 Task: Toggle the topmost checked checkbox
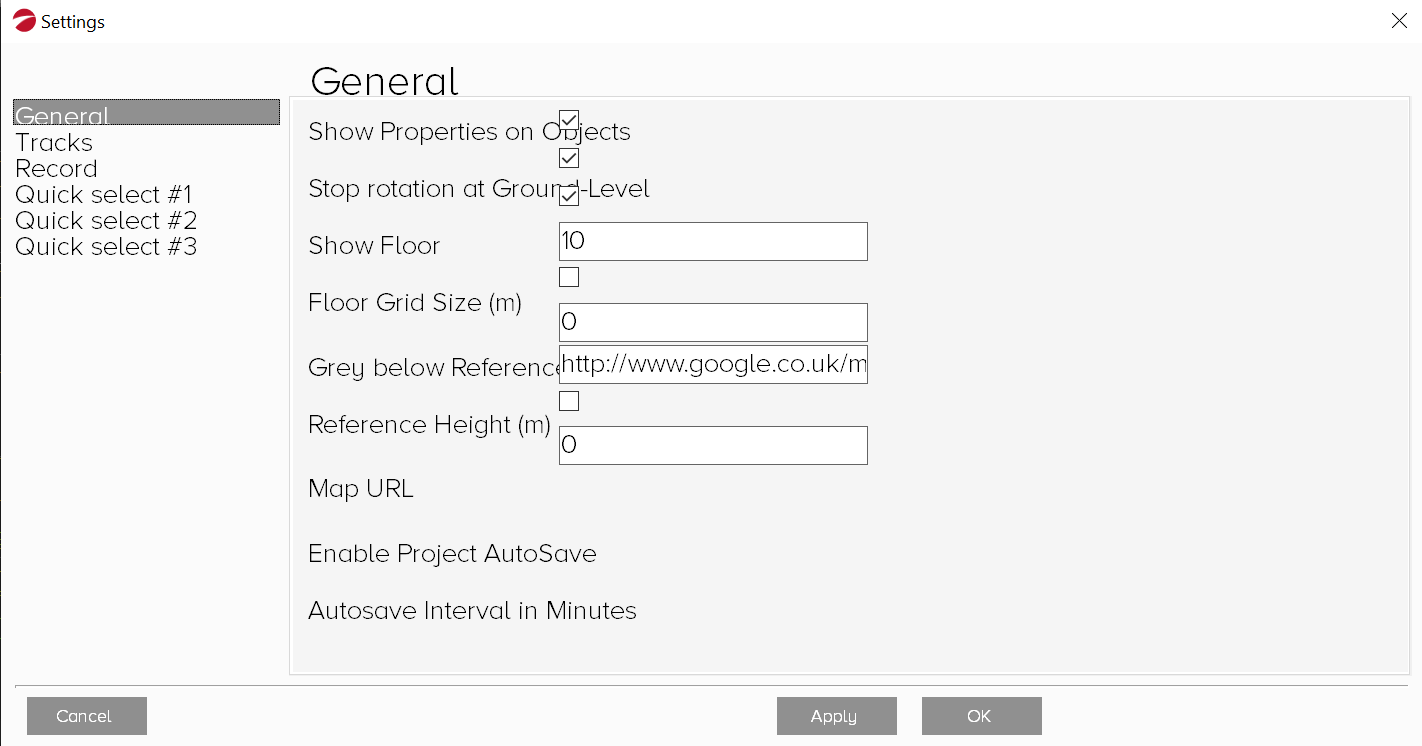click(569, 120)
